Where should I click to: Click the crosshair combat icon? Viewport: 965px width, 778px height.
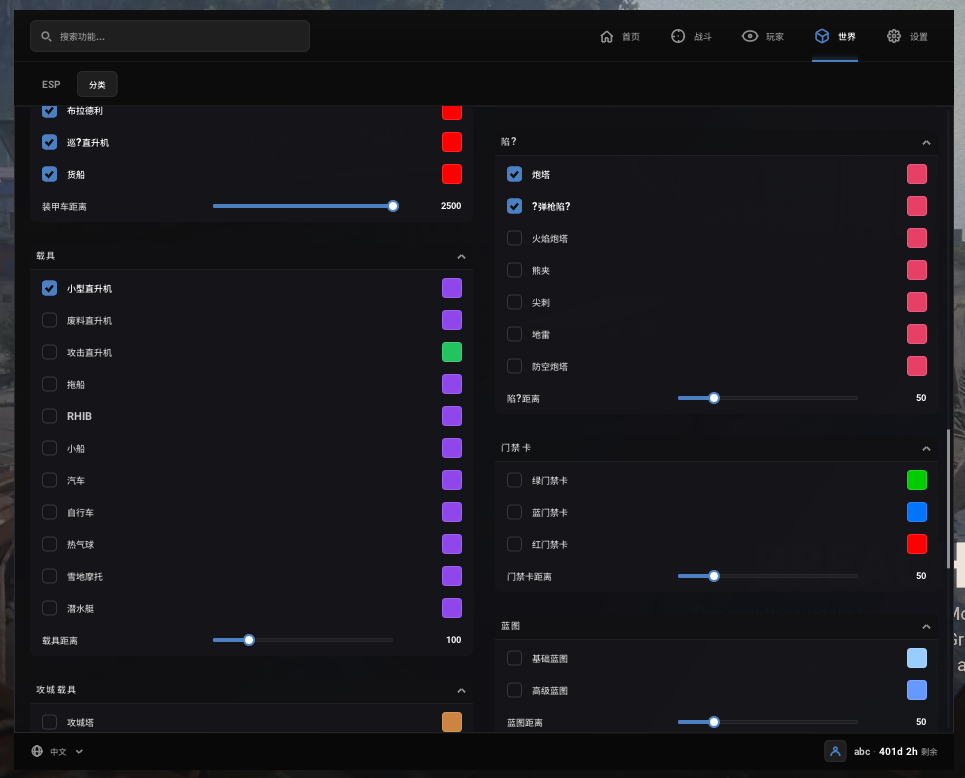point(678,36)
